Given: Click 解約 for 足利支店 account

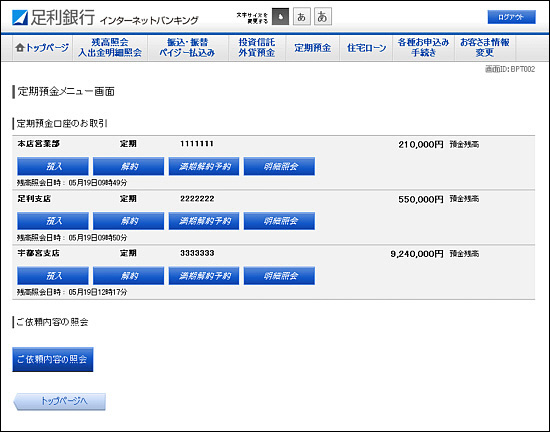Looking at the screenshot, I should coord(128,221).
